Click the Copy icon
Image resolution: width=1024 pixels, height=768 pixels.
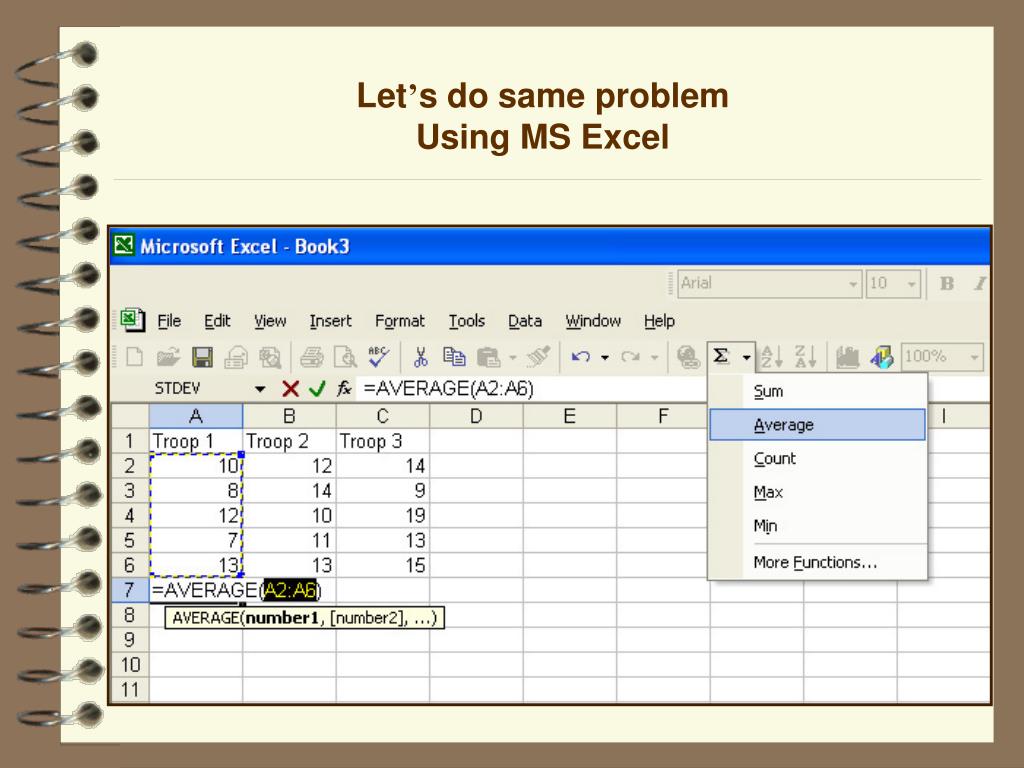[454, 357]
